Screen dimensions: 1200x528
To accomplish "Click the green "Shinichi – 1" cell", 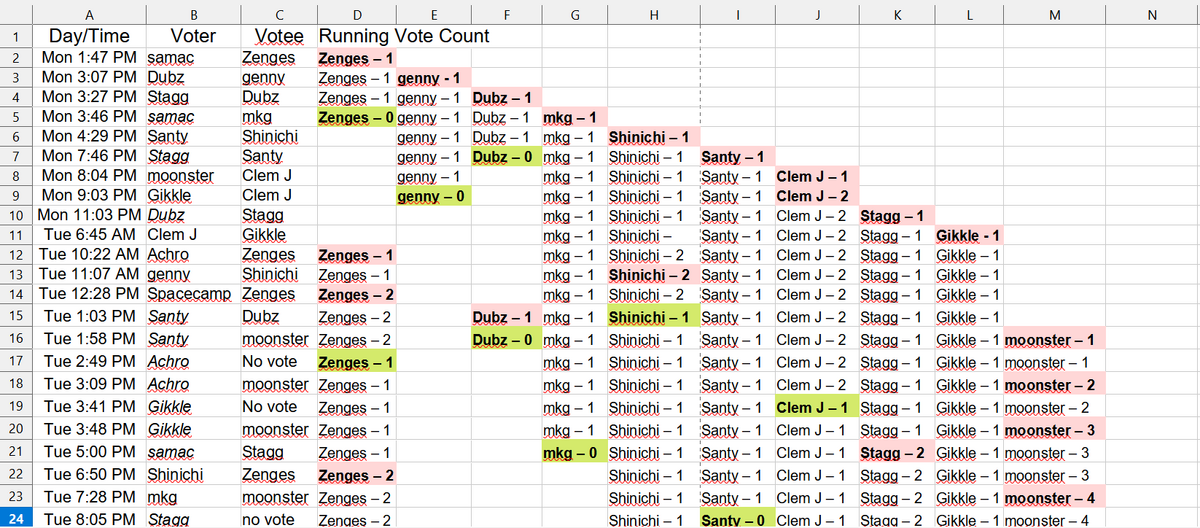I will pos(653,317).
